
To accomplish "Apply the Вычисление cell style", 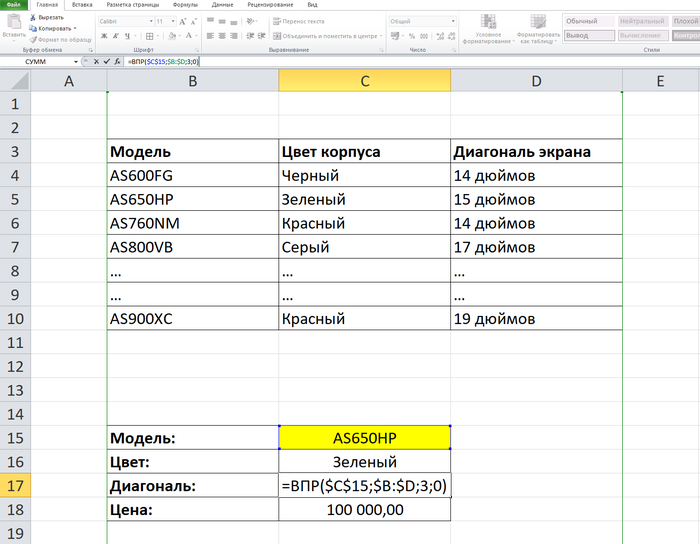I will (x=643, y=35).
